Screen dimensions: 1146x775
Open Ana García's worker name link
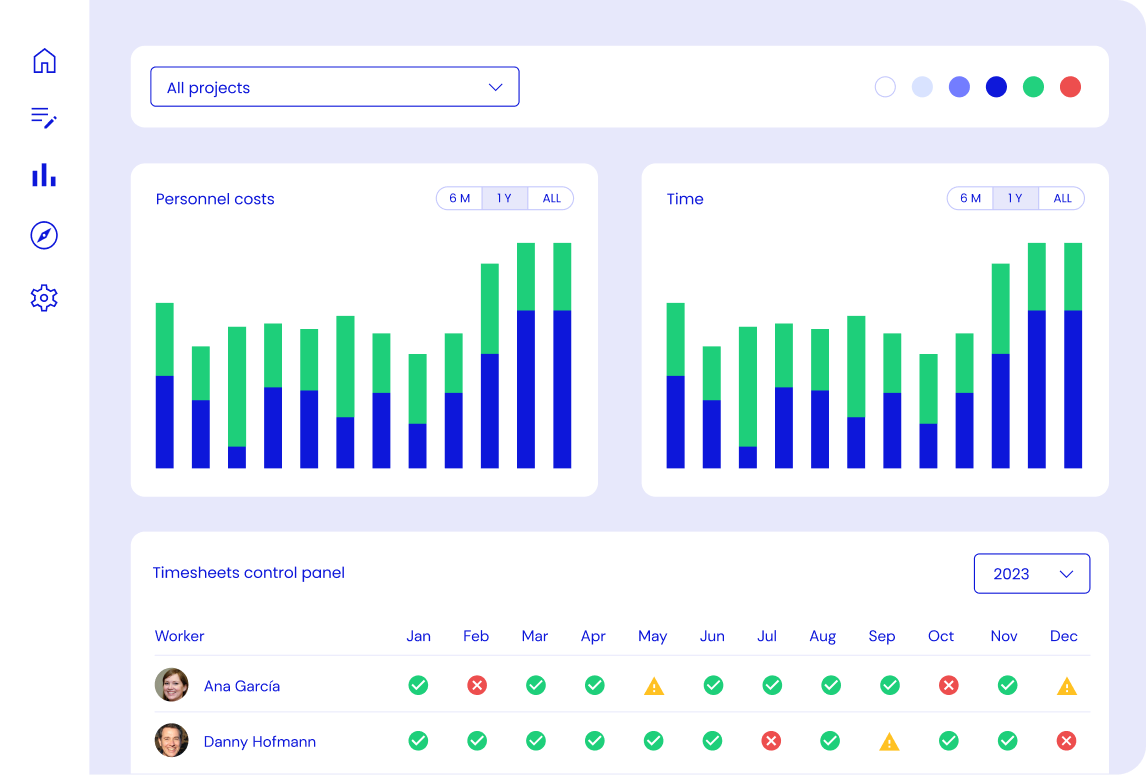(242, 686)
